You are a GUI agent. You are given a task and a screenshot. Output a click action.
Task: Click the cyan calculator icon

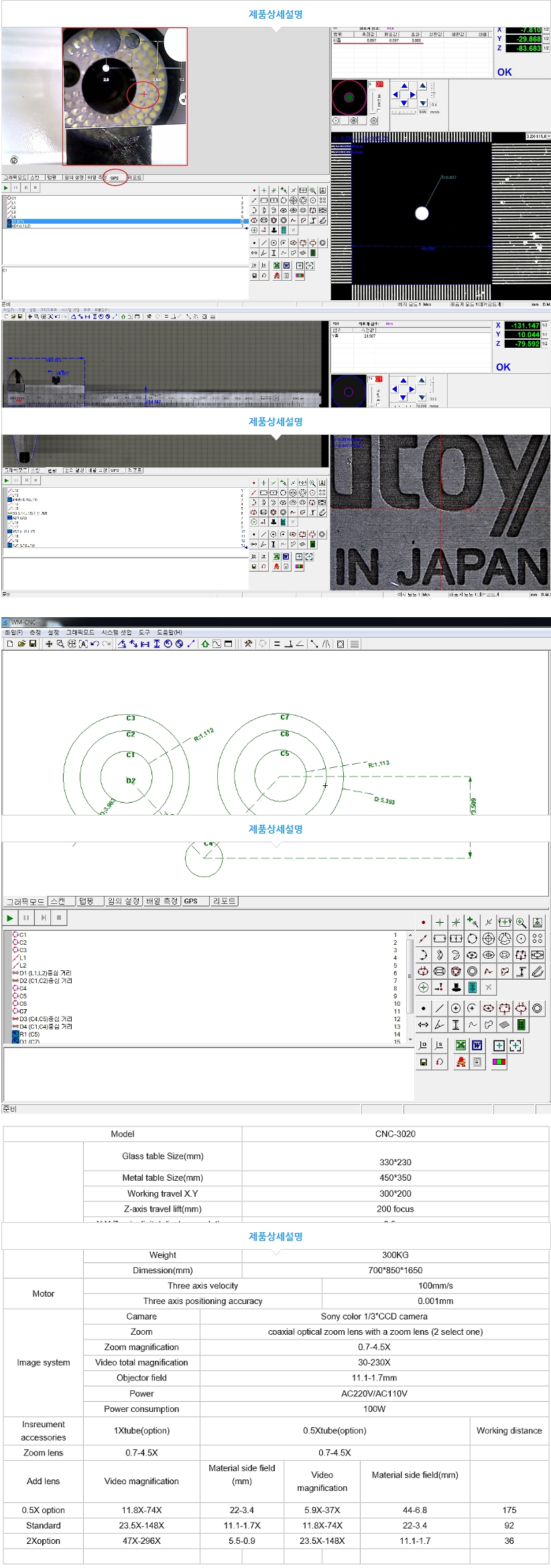[472, 987]
